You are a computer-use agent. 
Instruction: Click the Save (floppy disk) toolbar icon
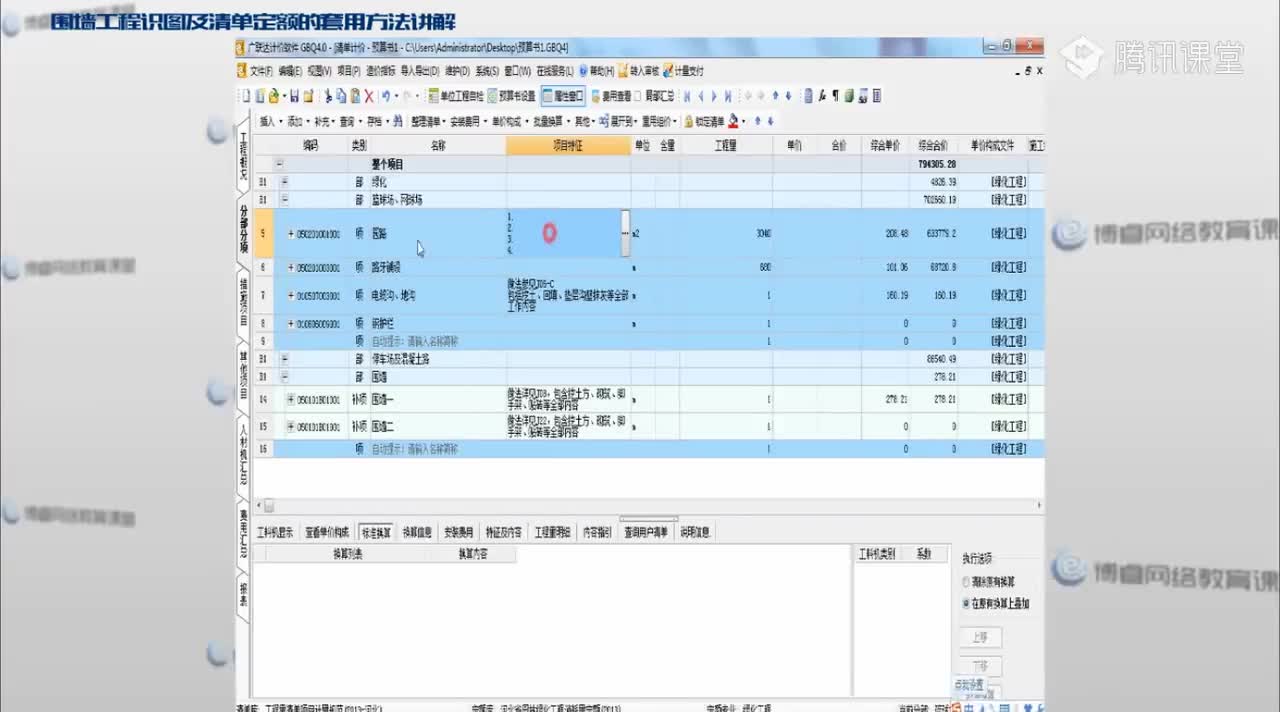click(x=294, y=96)
